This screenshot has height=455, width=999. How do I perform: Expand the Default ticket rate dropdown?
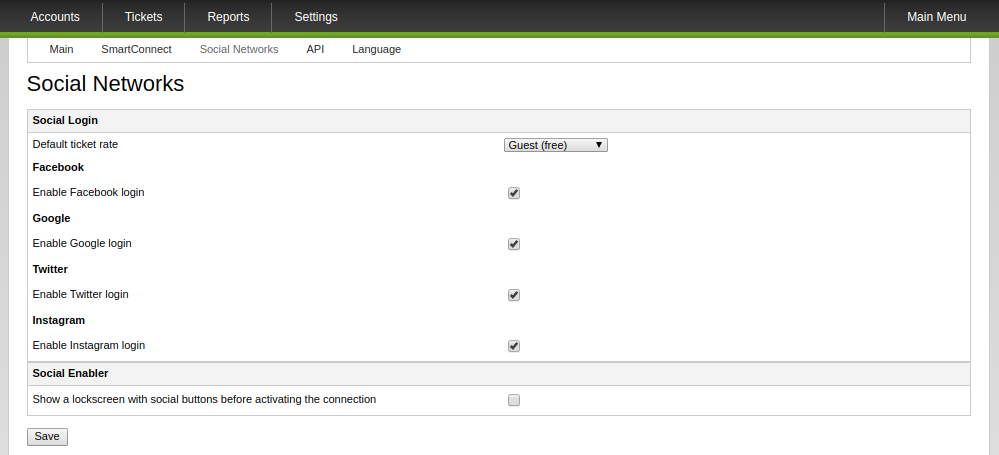coord(555,145)
